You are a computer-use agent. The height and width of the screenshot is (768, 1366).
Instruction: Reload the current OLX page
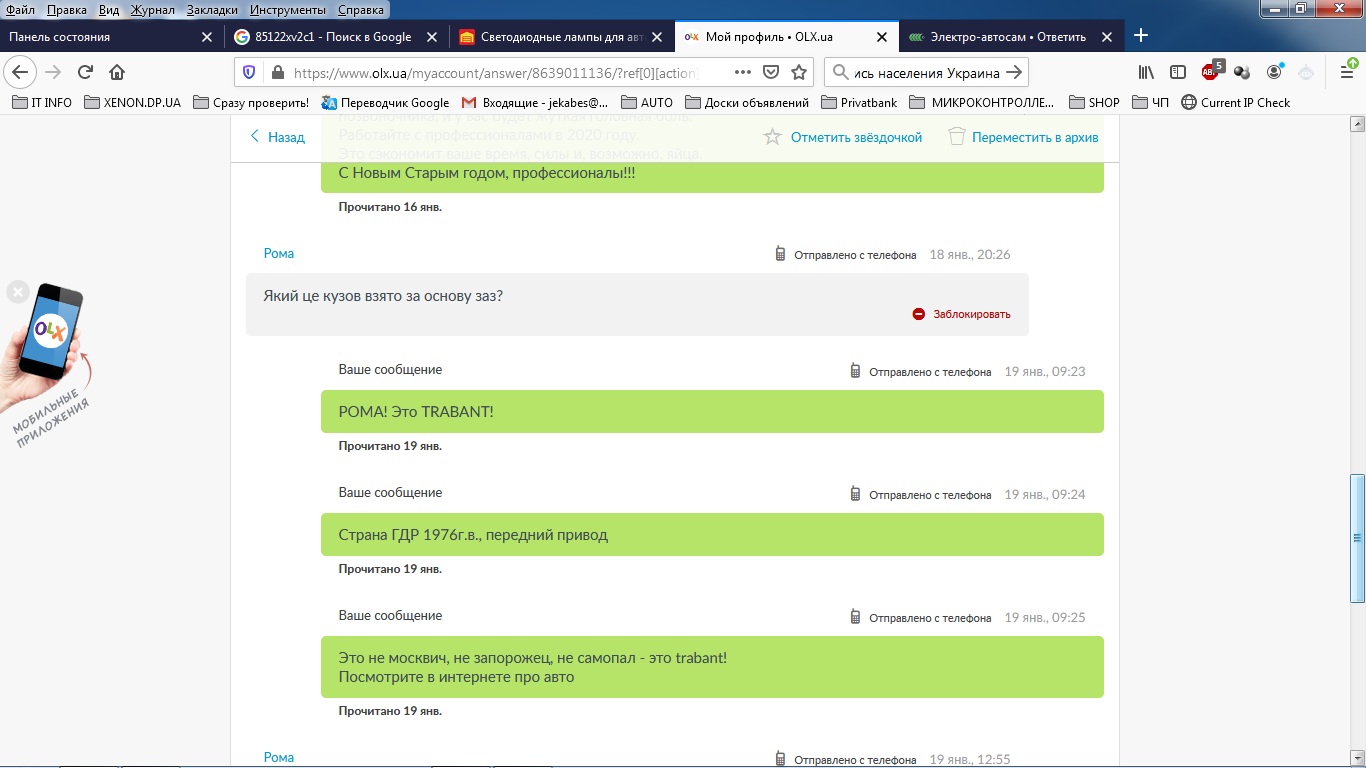85,72
